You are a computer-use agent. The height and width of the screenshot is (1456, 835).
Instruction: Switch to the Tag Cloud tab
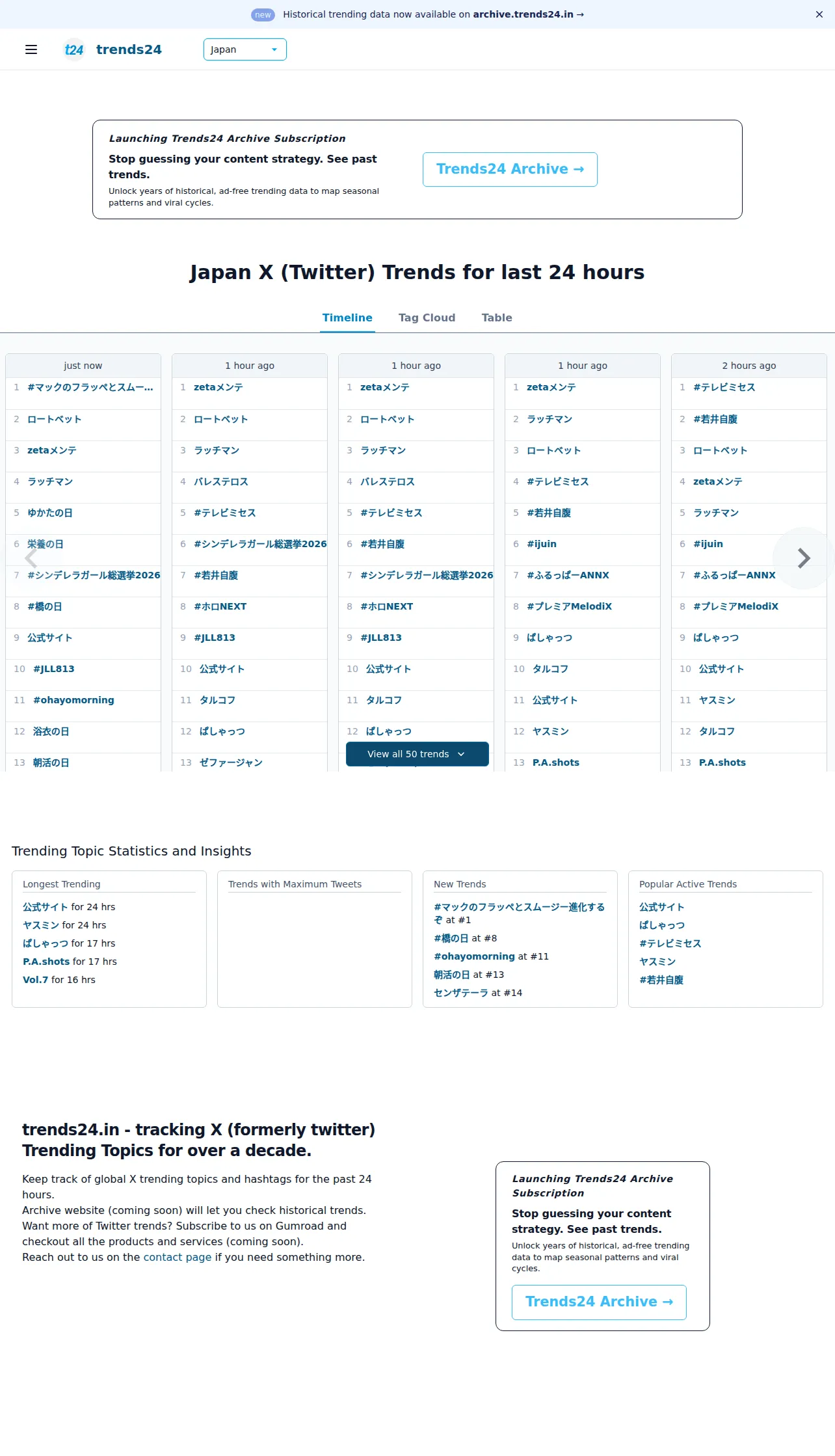pos(427,317)
